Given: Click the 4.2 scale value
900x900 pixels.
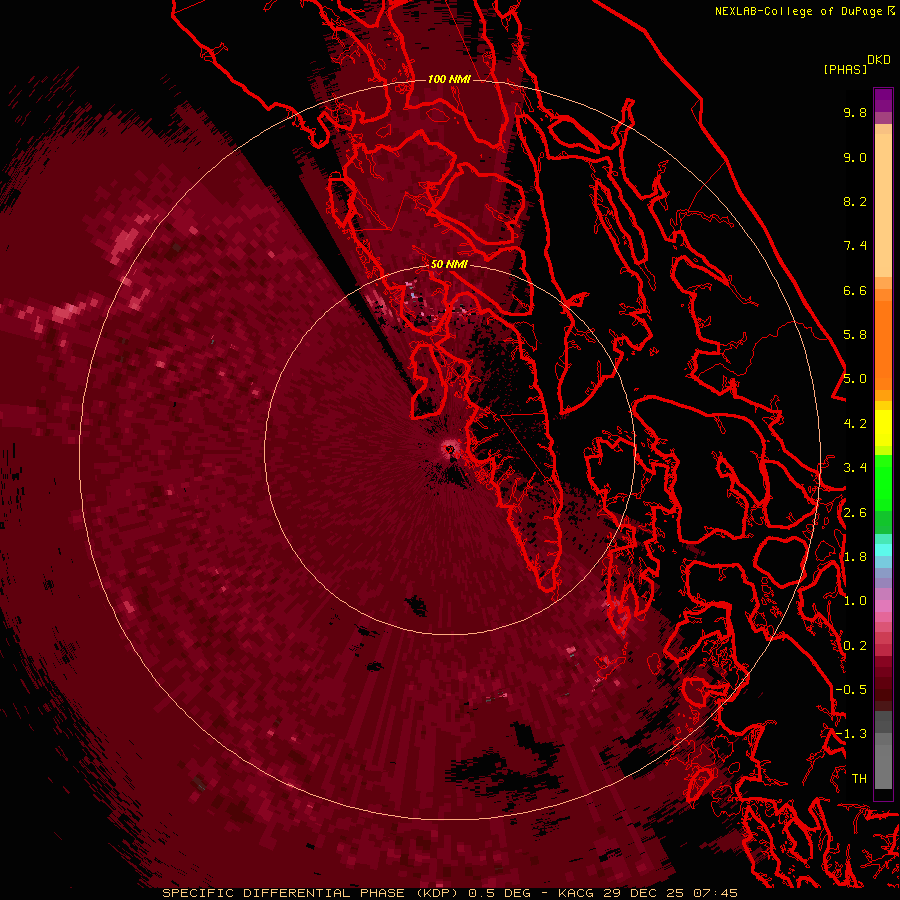Looking at the screenshot, I should tap(855, 424).
